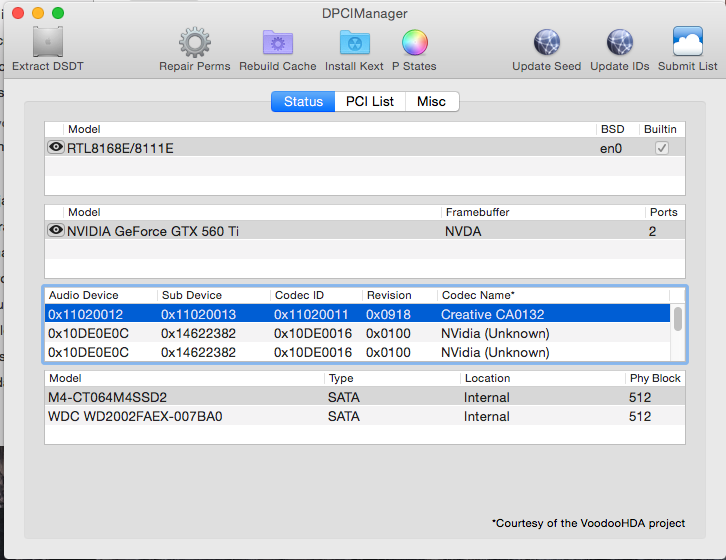Viewport: 726px width, 560px height.
Task: Run Repair Perms gear icon
Action: (194, 43)
